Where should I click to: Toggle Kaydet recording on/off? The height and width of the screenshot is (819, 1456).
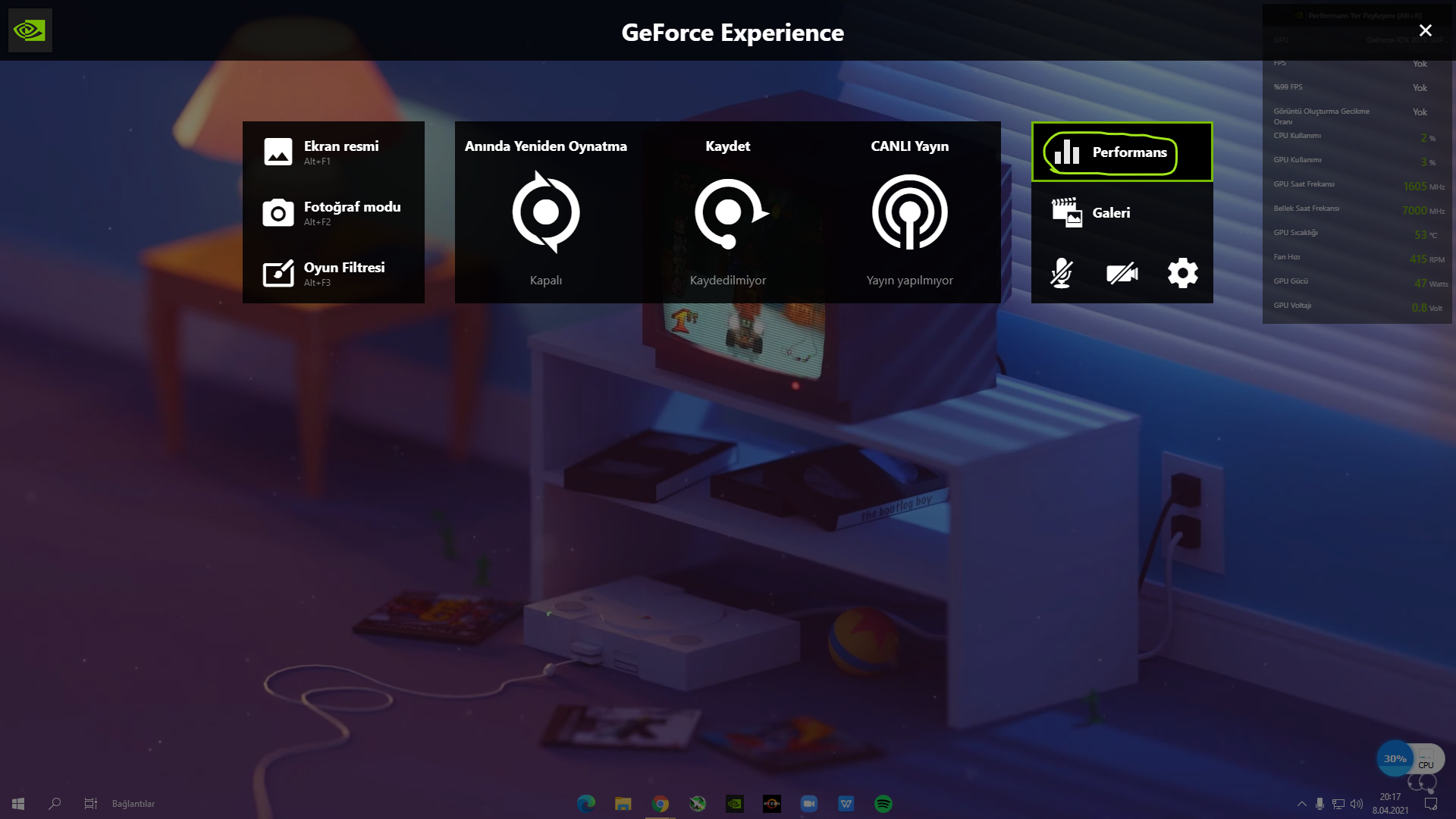pyautogui.click(x=727, y=212)
